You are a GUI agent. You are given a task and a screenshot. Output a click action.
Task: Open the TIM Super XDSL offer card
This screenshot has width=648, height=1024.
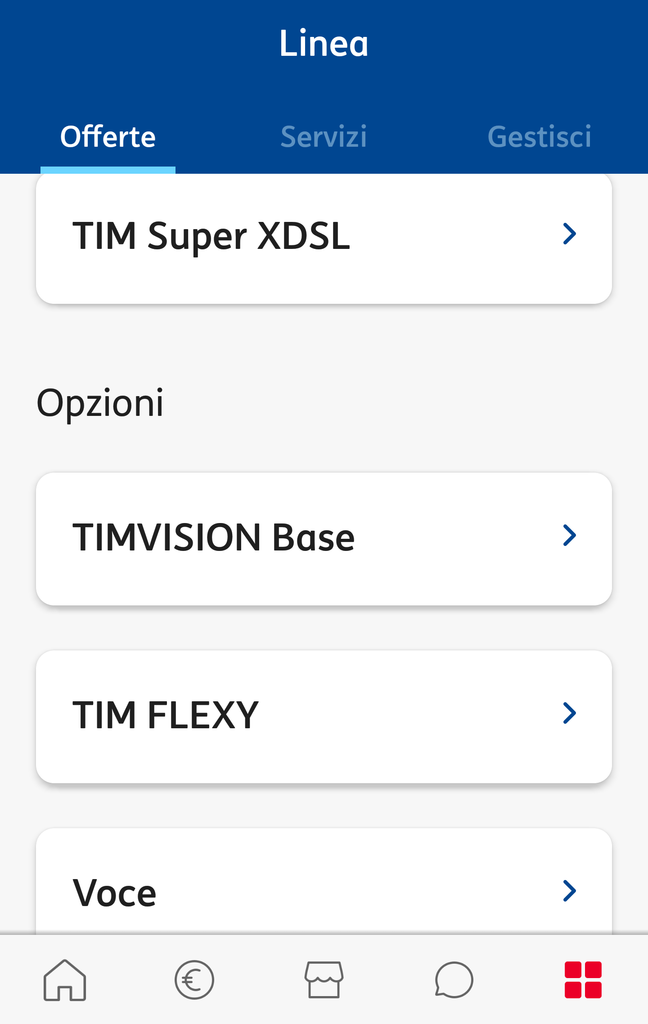pyautogui.click(x=324, y=236)
